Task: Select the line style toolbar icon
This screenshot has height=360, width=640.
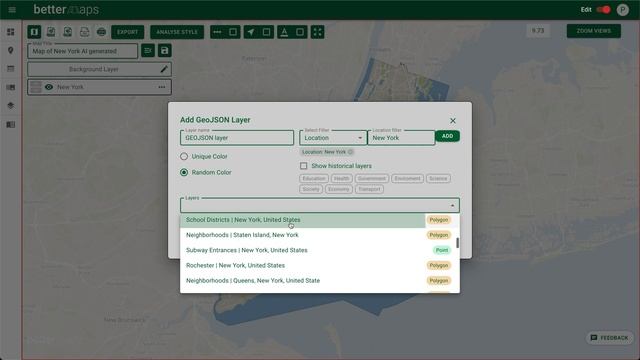Action: 217,32
